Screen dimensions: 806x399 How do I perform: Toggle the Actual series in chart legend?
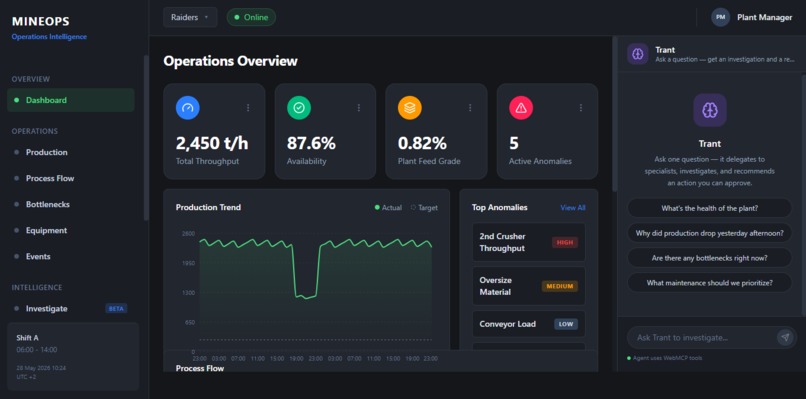click(x=389, y=208)
